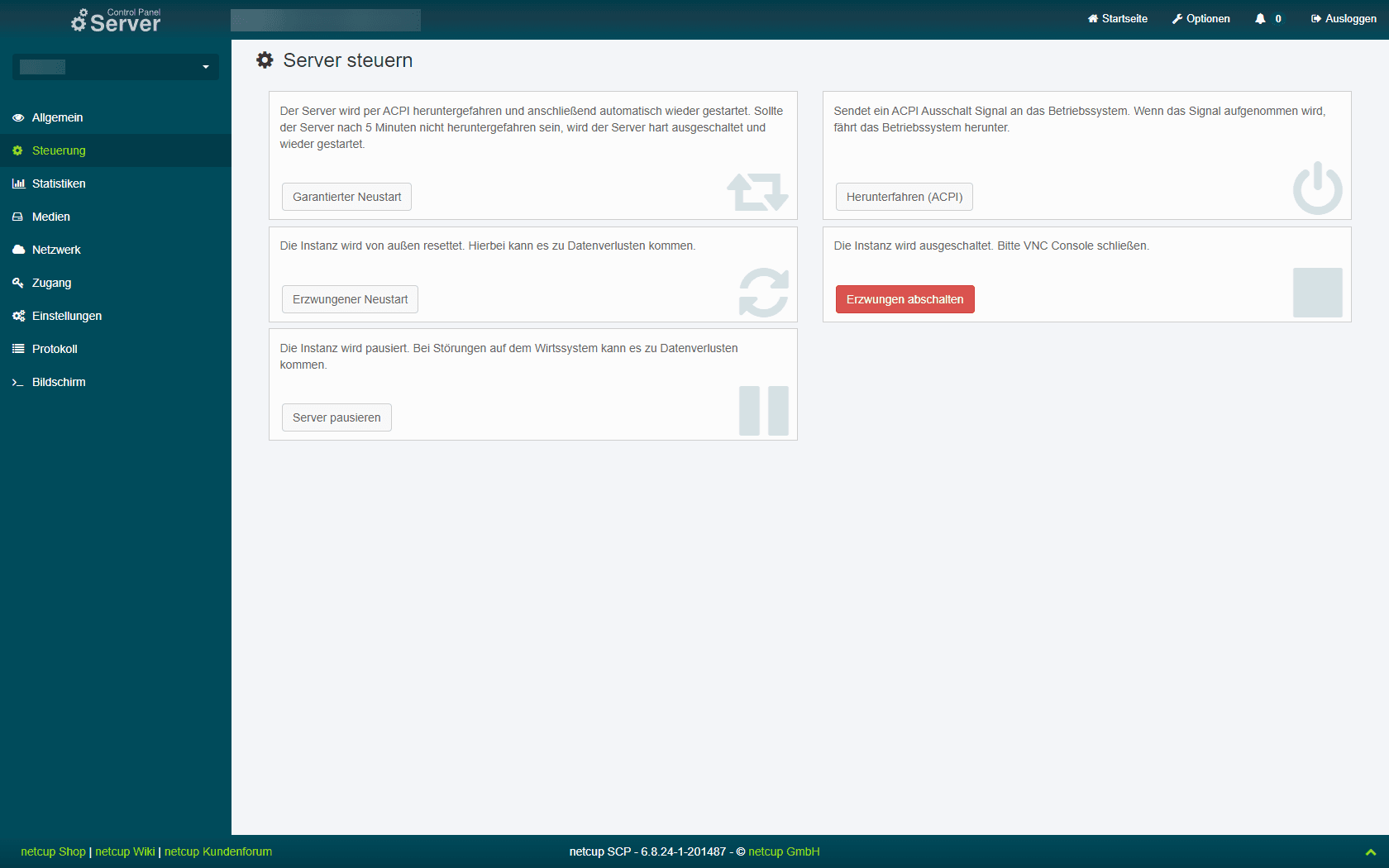Click the gear icon beside Server steuern
Viewport: 1389px width, 868px height.
click(265, 60)
